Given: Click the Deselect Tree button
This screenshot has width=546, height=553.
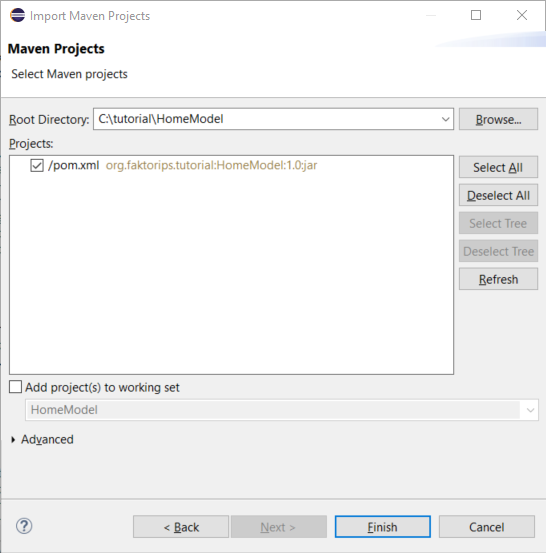Looking at the screenshot, I should [x=498, y=251].
